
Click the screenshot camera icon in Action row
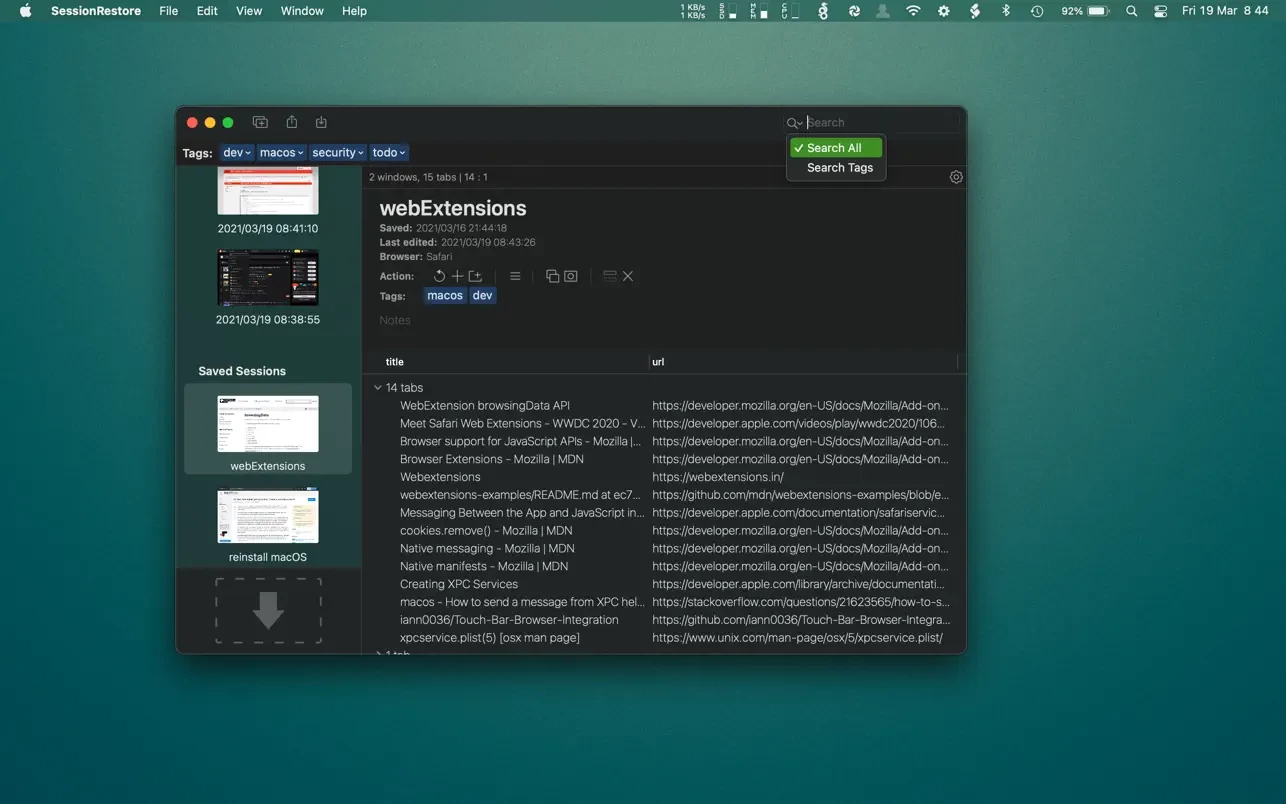point(571,276)
